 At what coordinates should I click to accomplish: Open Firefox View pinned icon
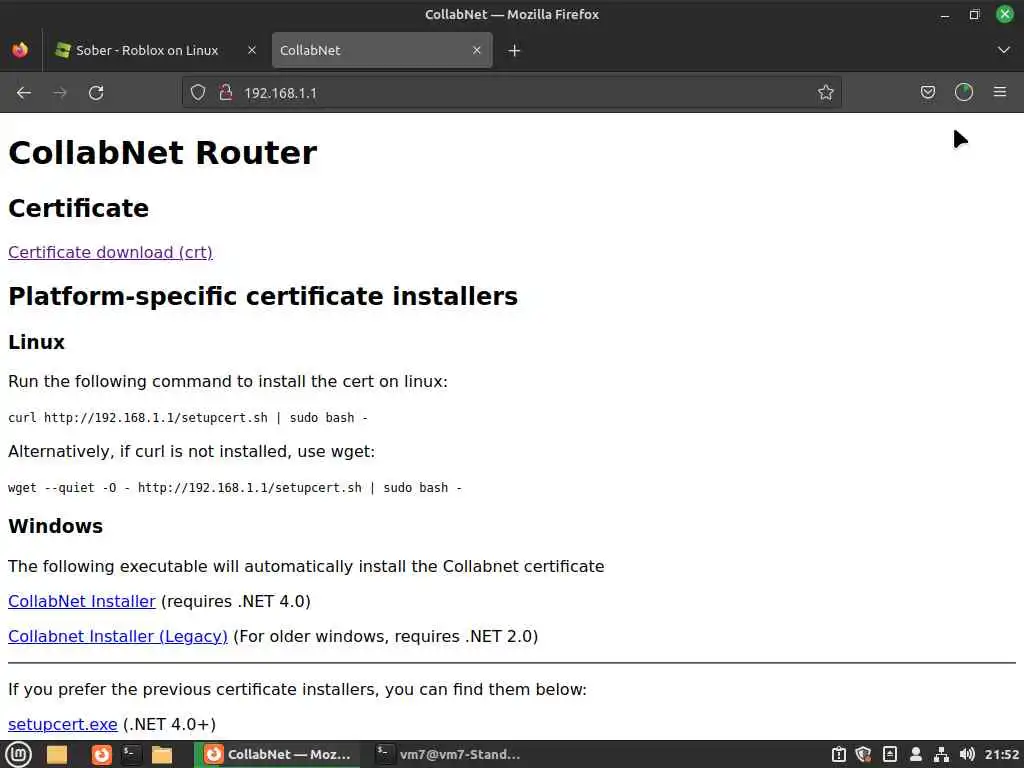click(x=20, y=50)
